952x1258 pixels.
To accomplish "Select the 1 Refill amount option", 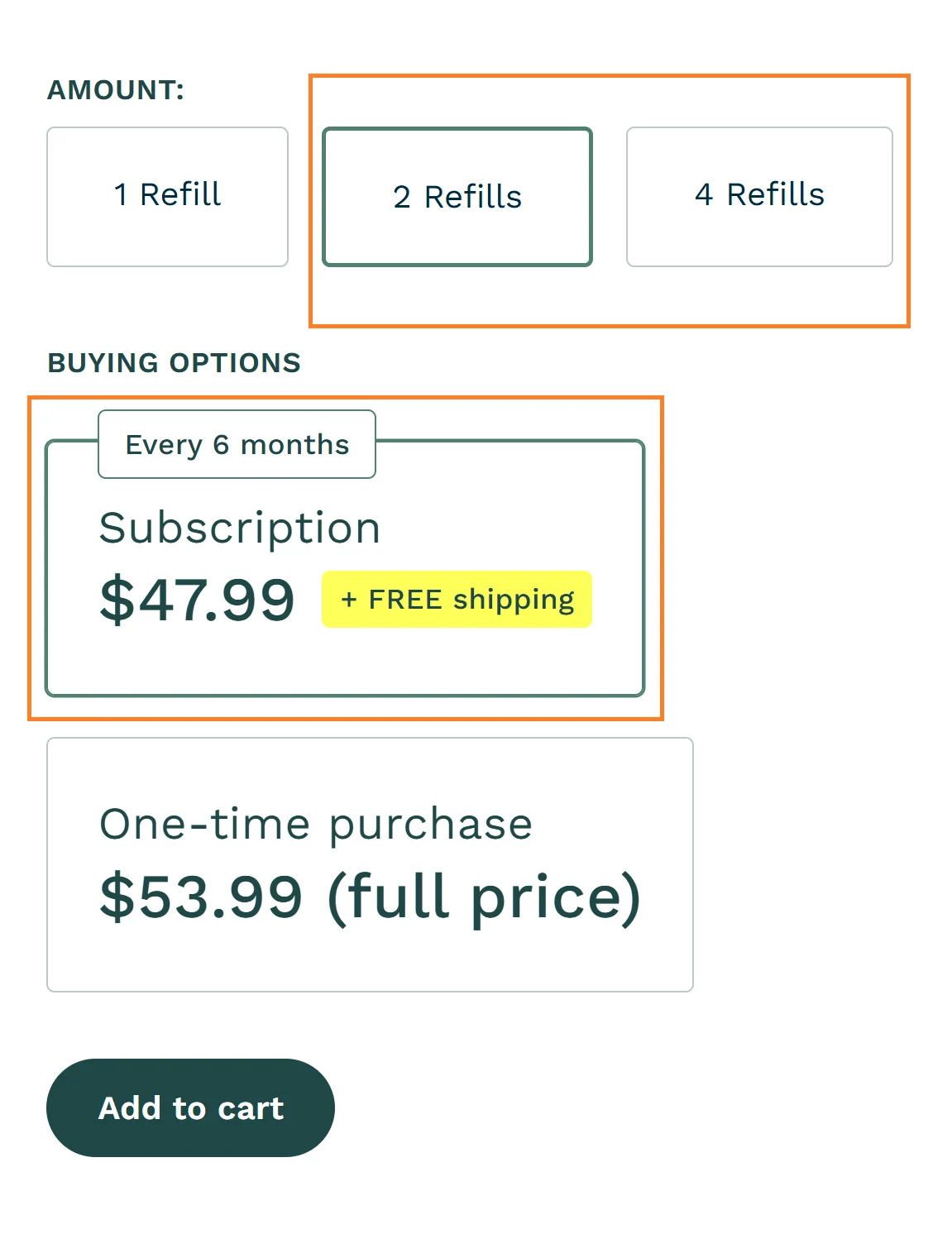I will coord(167,194).
